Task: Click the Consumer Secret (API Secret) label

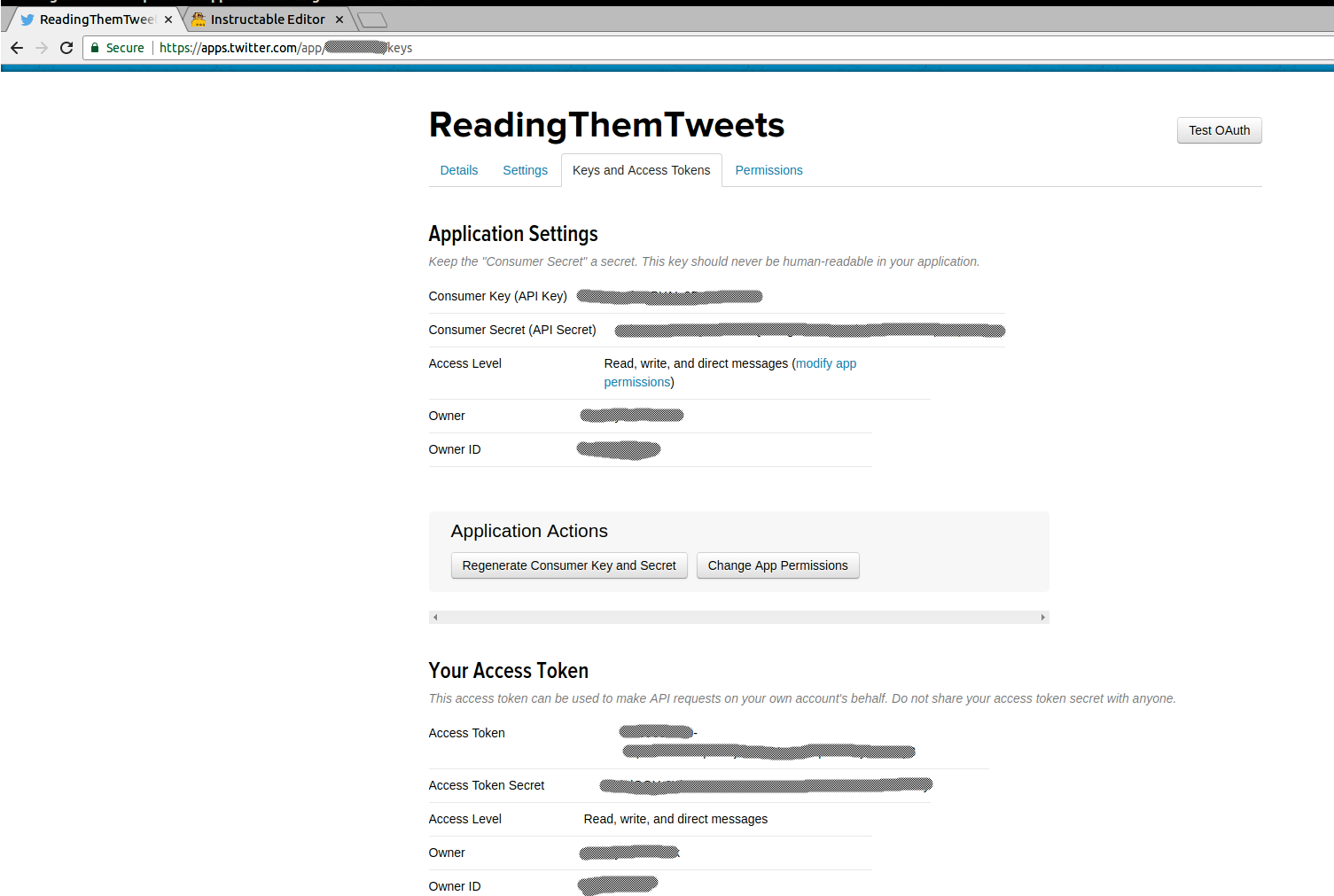Action: coord(512,330)
